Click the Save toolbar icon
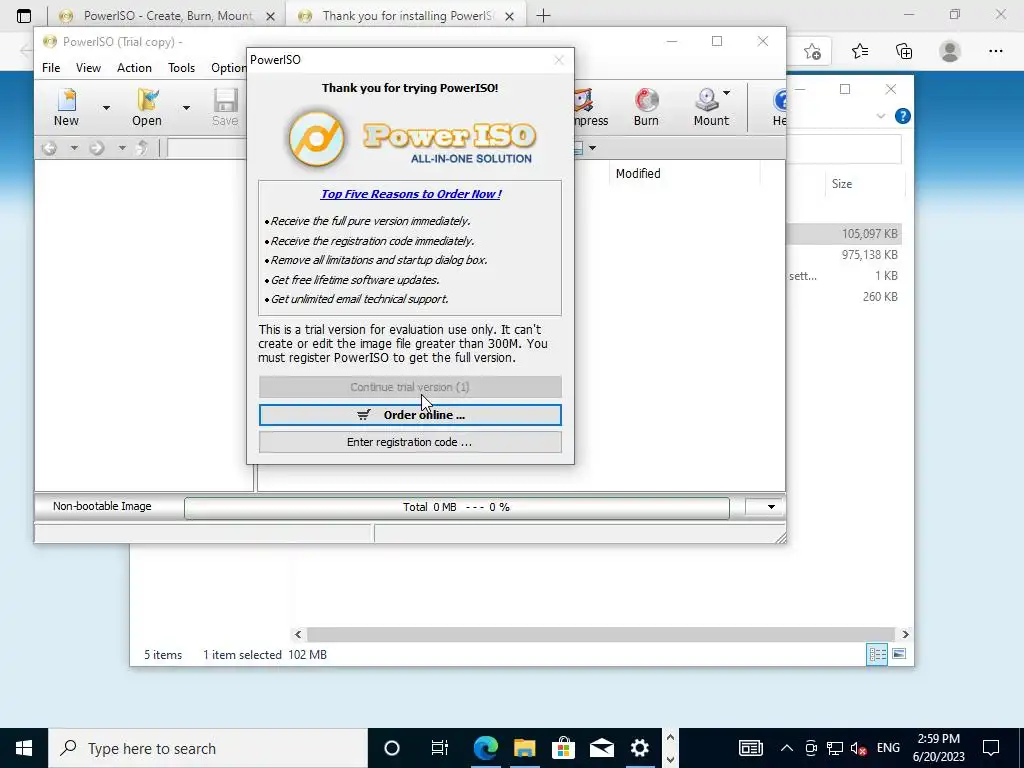Image resolution: width=1024 pixels, height=768 pixels. pyautogui.click(x=225, y=107)
